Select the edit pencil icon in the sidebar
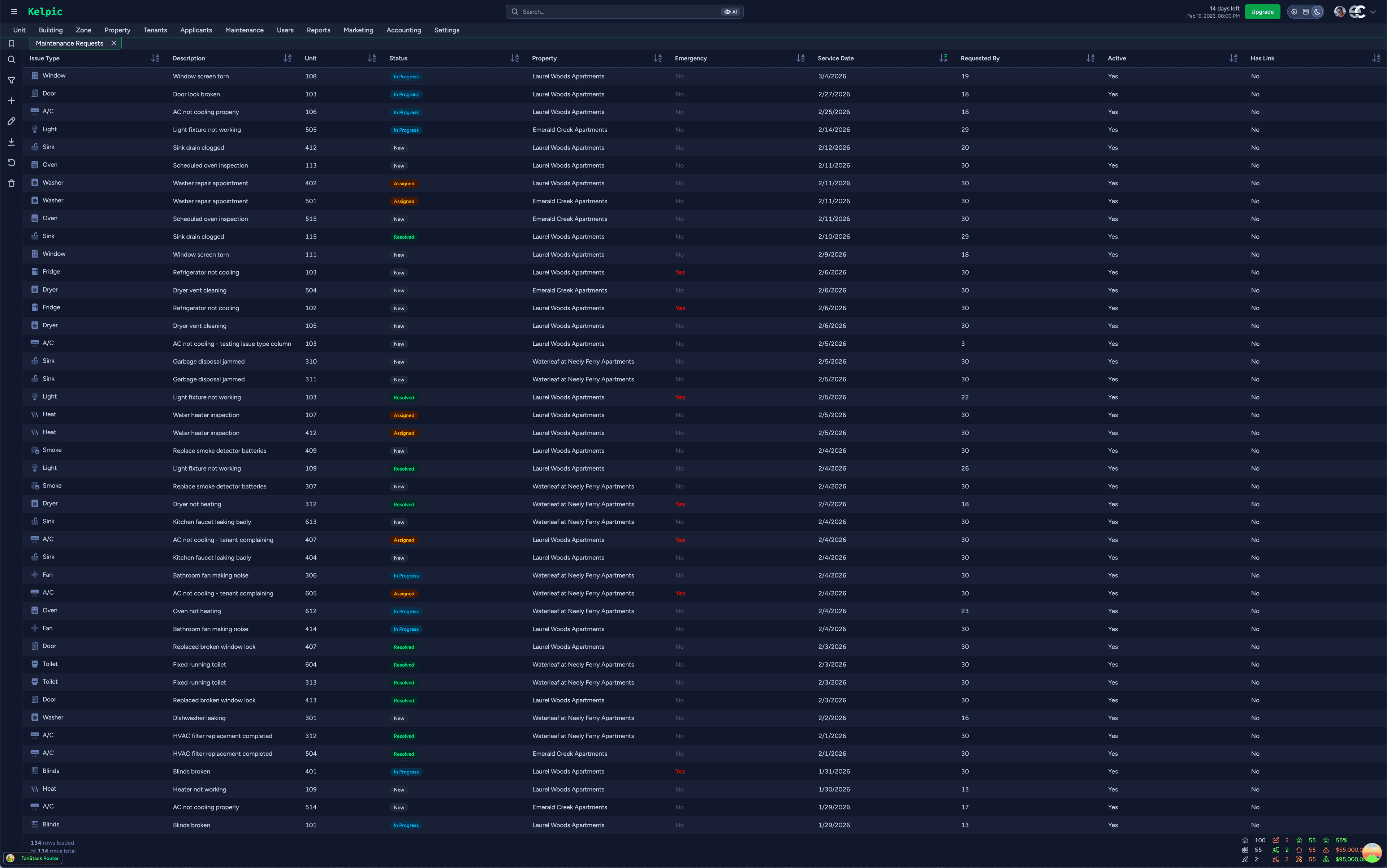This screenshot has height=868, width=1387. tap(11, 121)
